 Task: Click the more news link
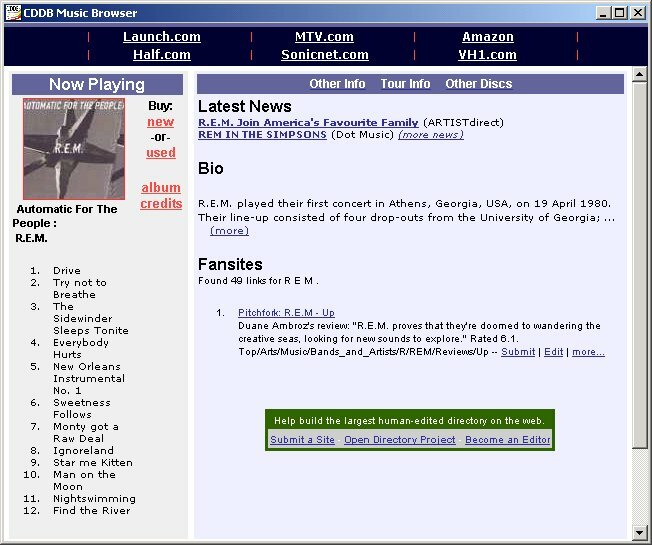tap(431, 135)
